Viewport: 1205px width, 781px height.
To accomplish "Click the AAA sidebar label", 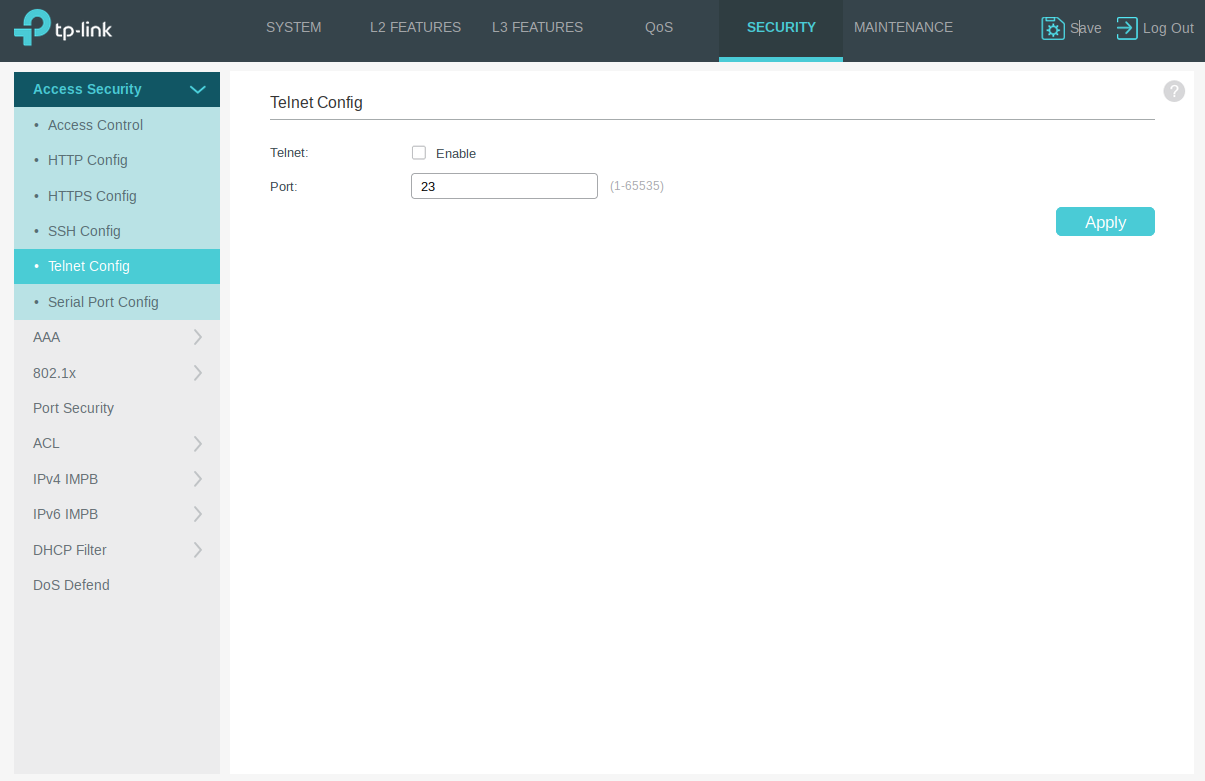I will pyautogui.click(x=47, y=337).
